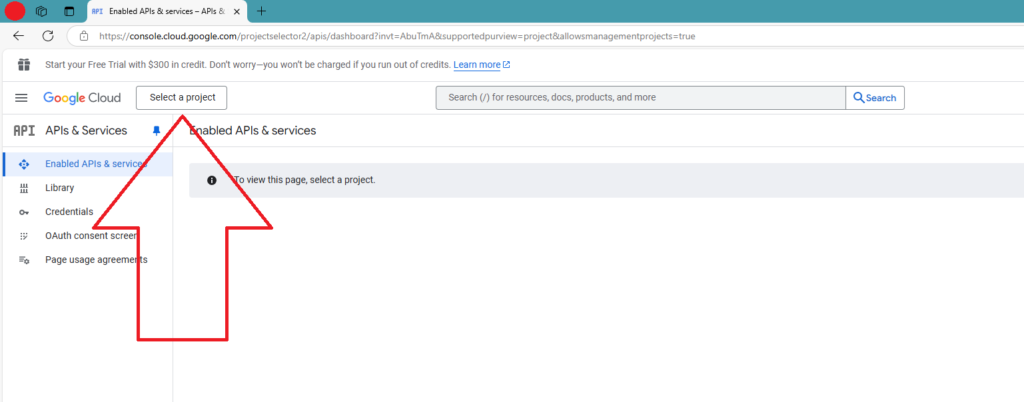
Task: Open a new browser tab
Action: pos(262,11)
